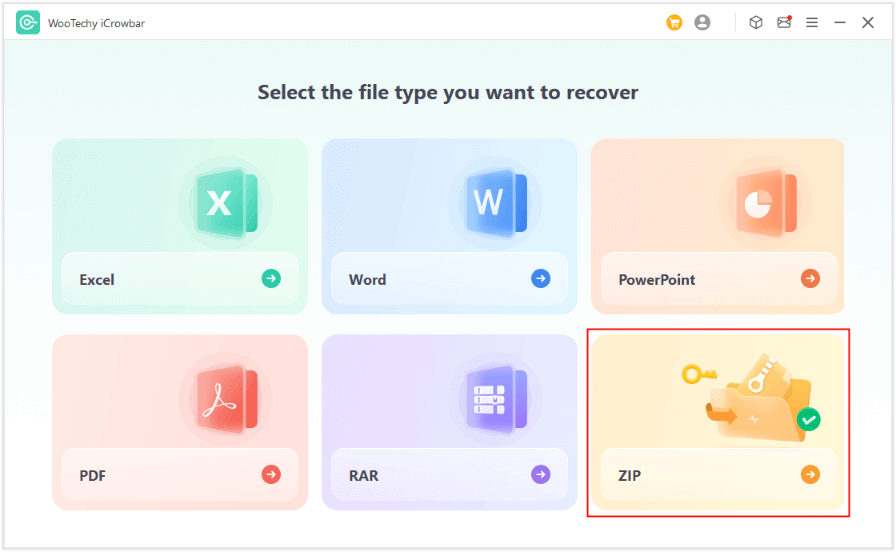
Task: Click the blue Word document icon
Action: pyautogui.click(x=494, y=203)
